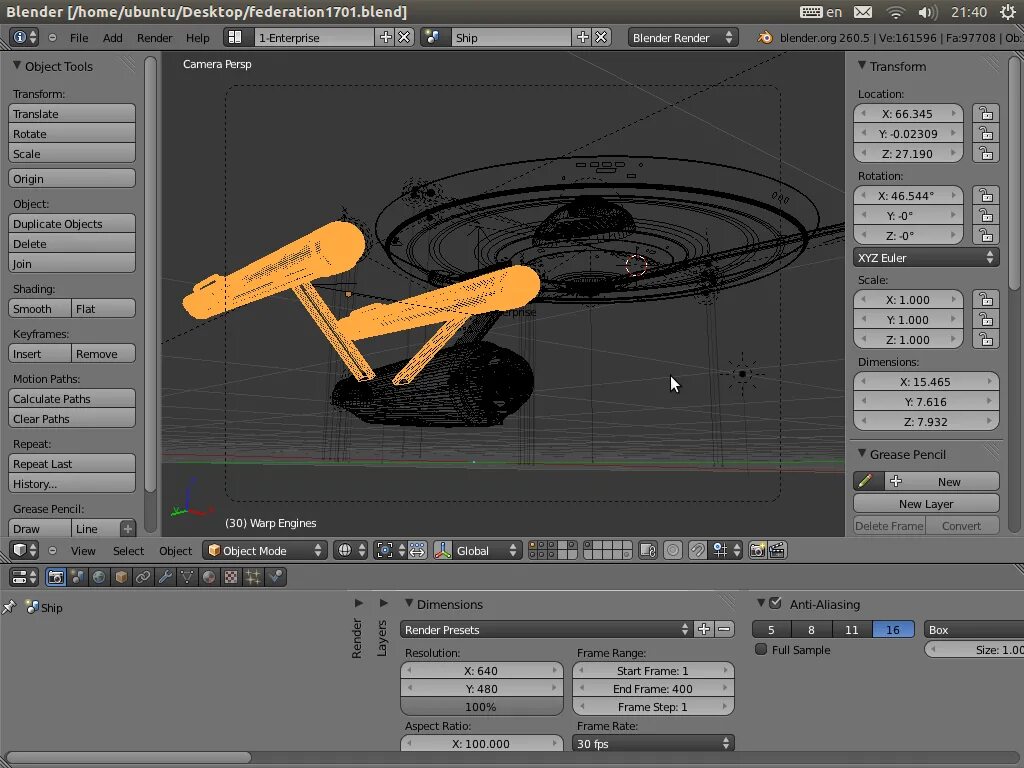This screenshot has width=1024, height=768.
Task: Select the Modifiers wrench tab icon
Action: coord(165,577)
